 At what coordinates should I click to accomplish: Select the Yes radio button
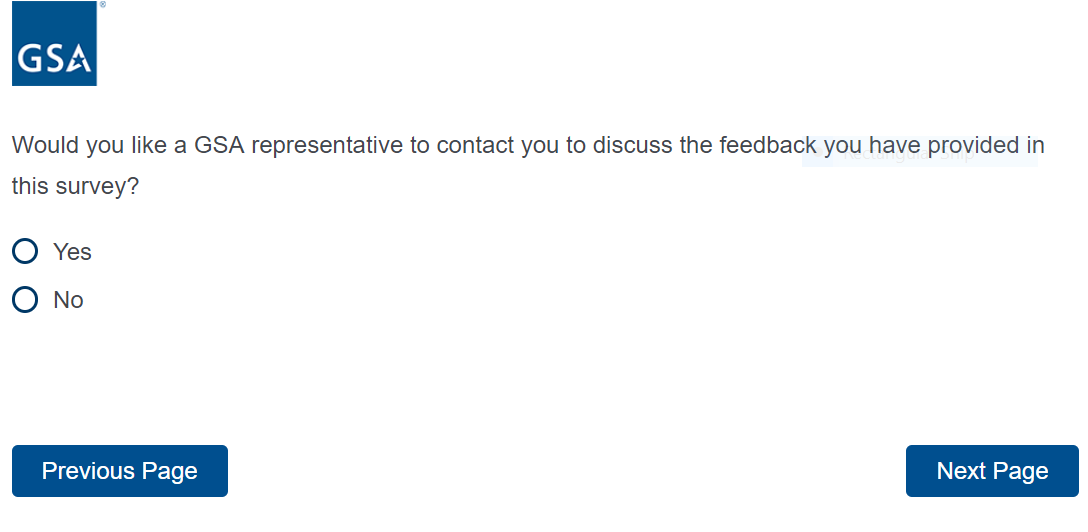point(25,251)
